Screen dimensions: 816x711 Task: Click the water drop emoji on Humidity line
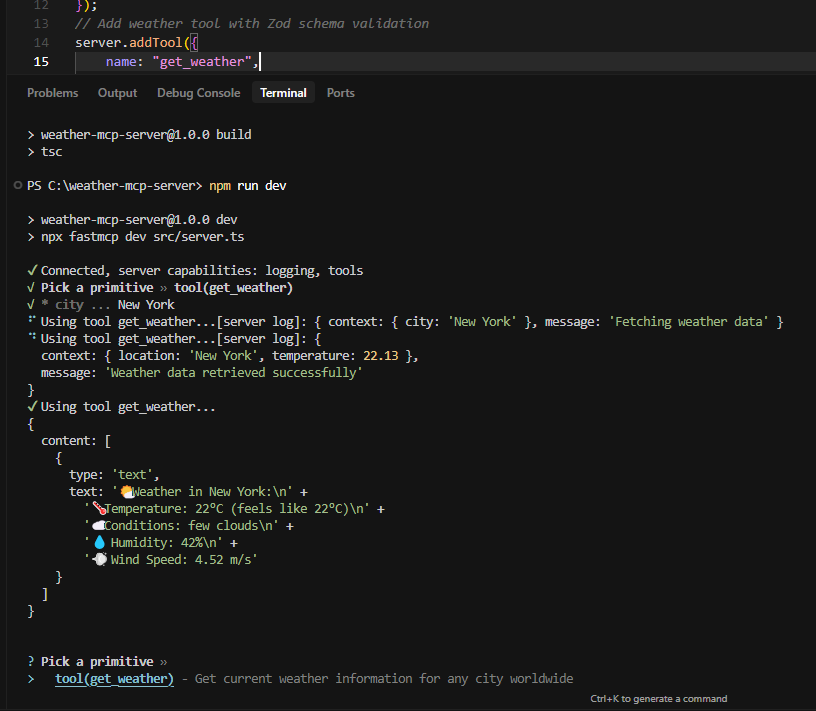(99, 542)
